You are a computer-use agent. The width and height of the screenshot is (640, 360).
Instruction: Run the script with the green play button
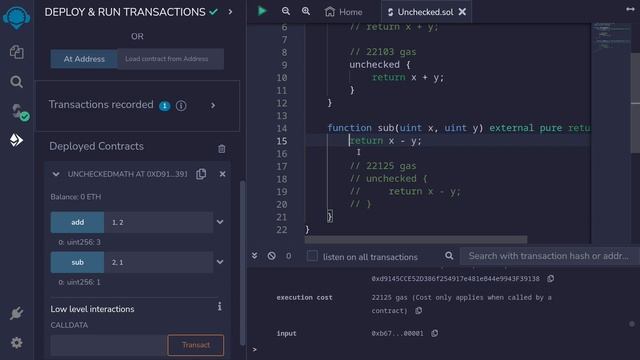pyautogui.click(x=262, y=11)
